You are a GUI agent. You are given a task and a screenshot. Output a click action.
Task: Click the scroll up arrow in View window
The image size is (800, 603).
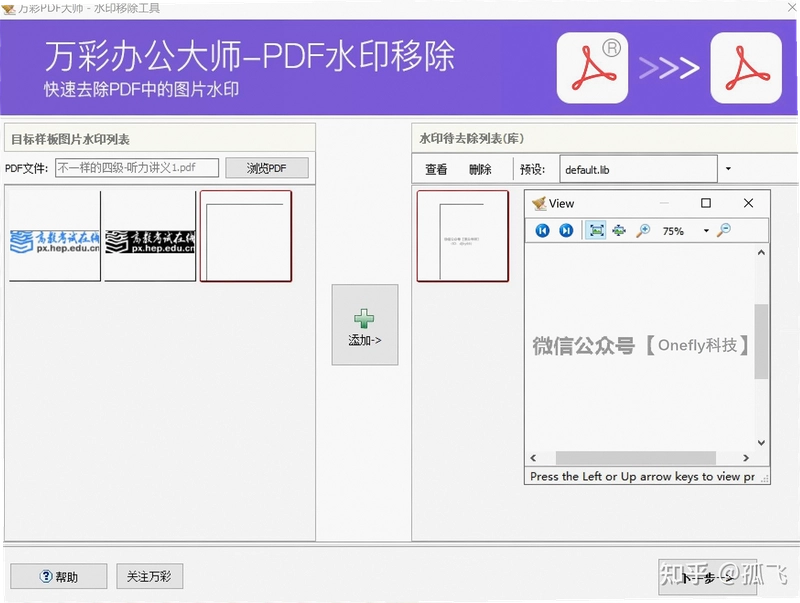pos(761,253)
